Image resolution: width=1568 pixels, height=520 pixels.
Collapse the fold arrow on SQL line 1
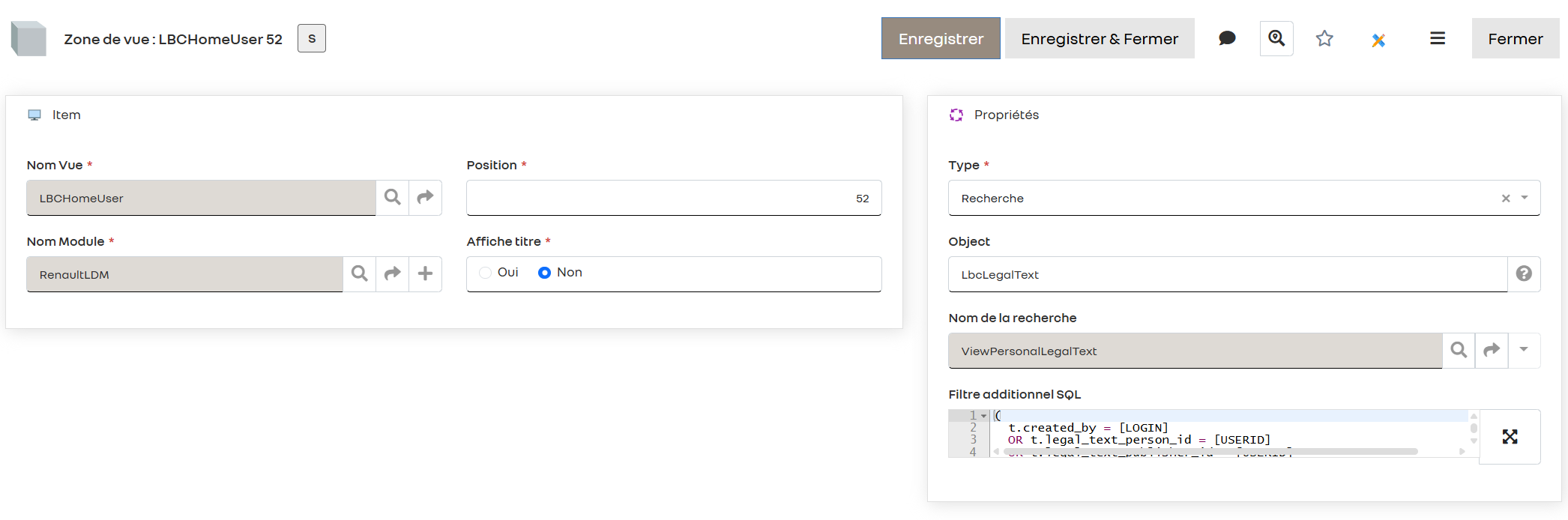coord(984,416)
